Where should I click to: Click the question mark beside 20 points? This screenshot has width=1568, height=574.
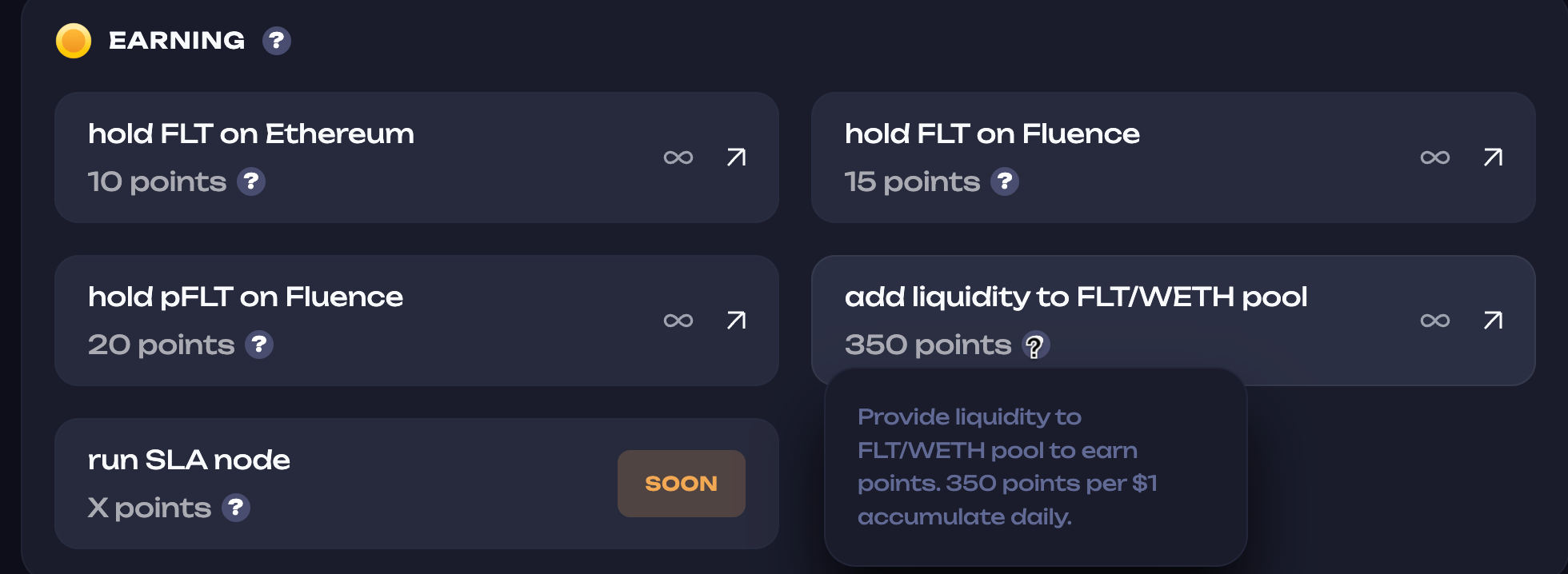259,345
